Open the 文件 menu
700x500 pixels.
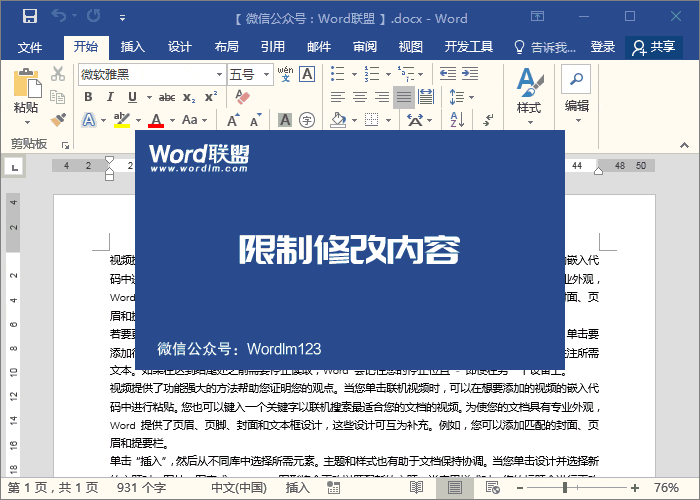[x=30, y=47]
